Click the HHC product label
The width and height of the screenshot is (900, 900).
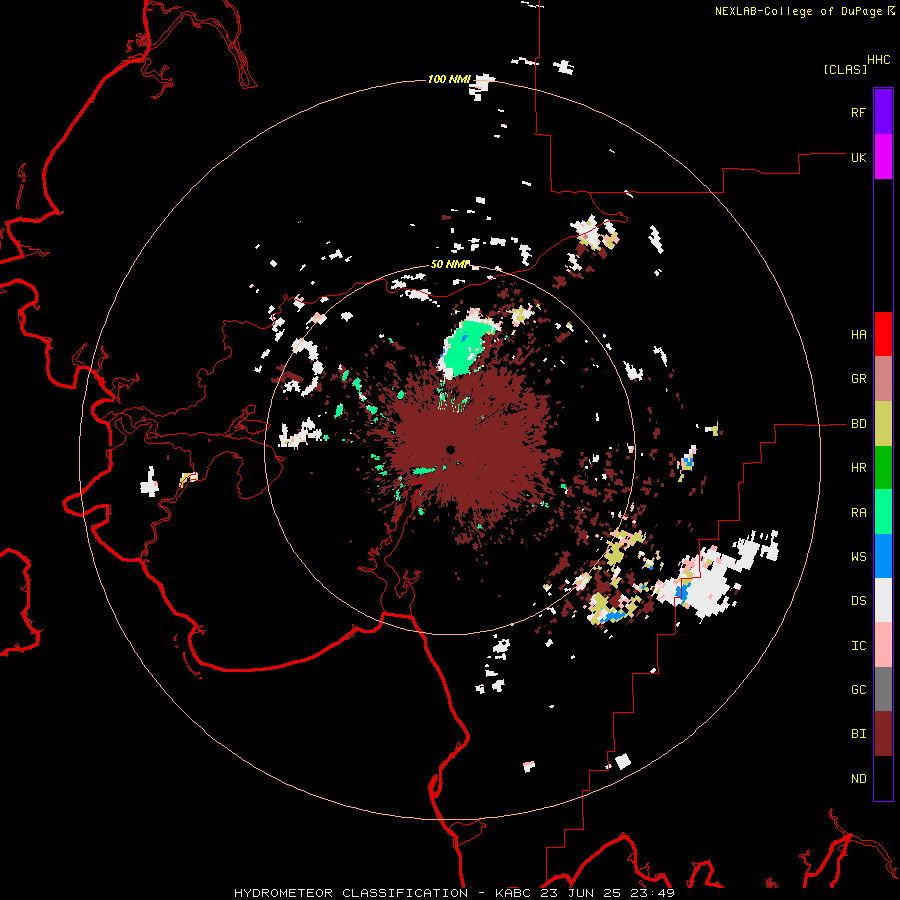pos(879,60)
